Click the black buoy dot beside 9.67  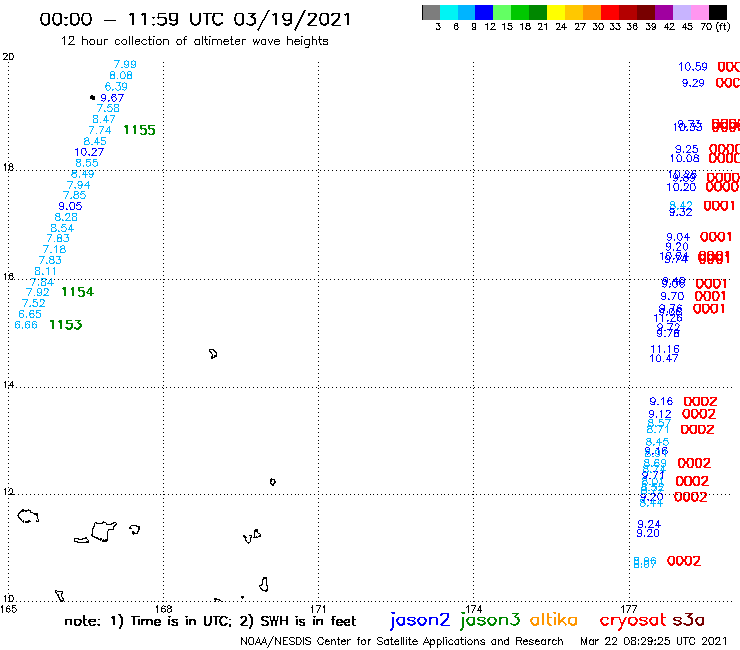(92, 98)
